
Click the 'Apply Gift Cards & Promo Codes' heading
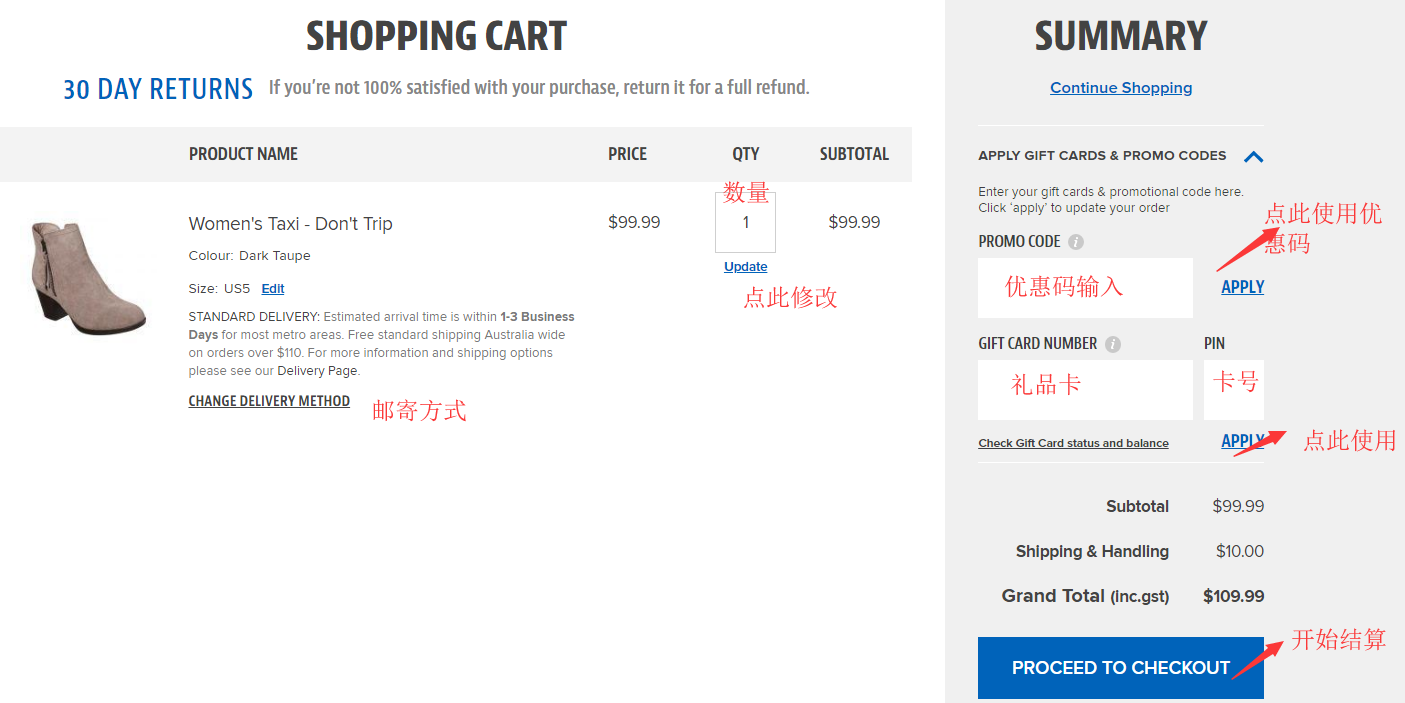coord(1102,156)
